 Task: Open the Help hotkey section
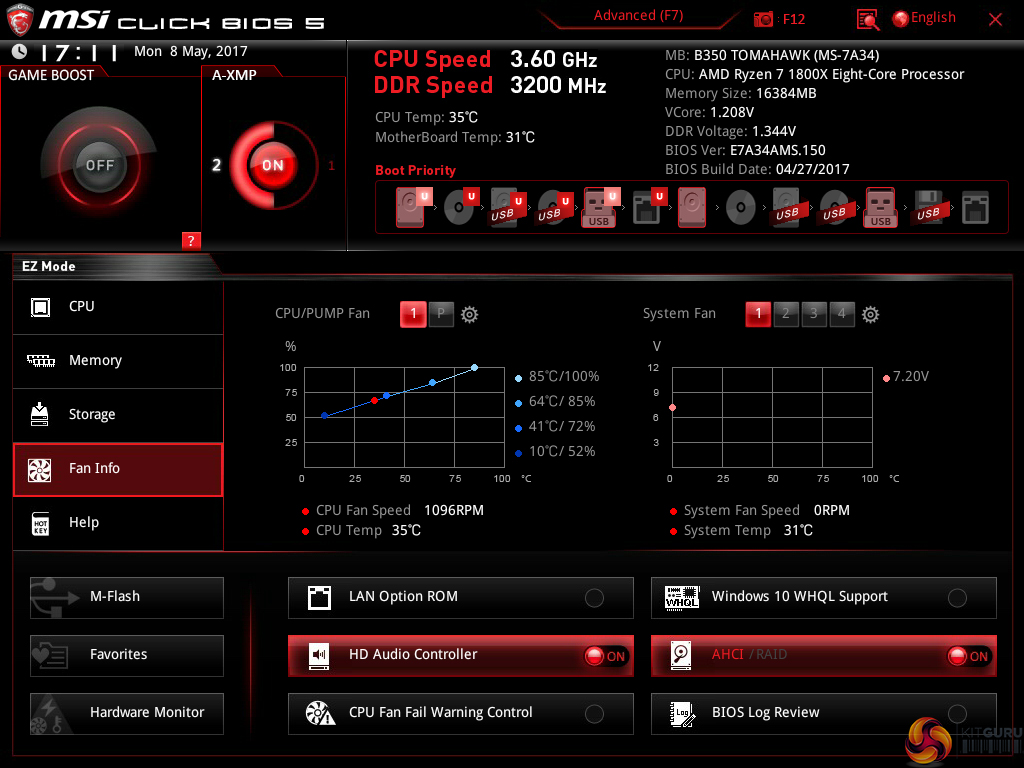click(118, 523)
